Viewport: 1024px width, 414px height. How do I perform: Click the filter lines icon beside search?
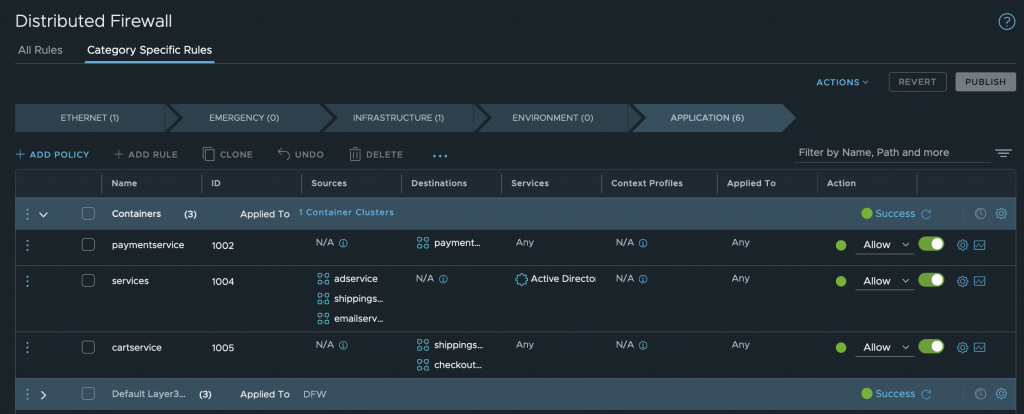tap(1003, 153)
